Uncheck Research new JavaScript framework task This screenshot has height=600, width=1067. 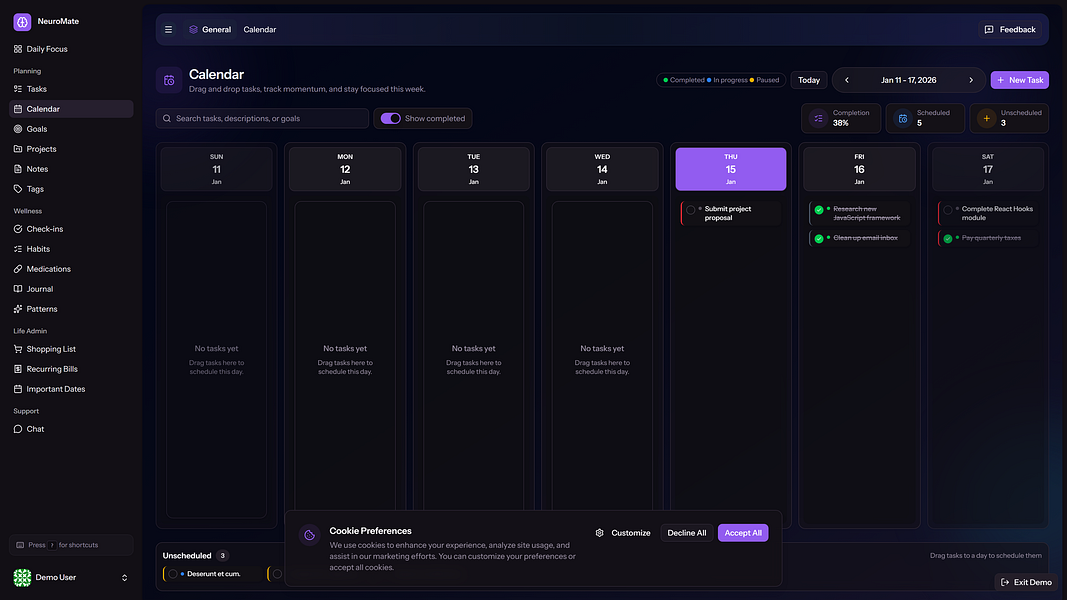[x=819, y=210]
